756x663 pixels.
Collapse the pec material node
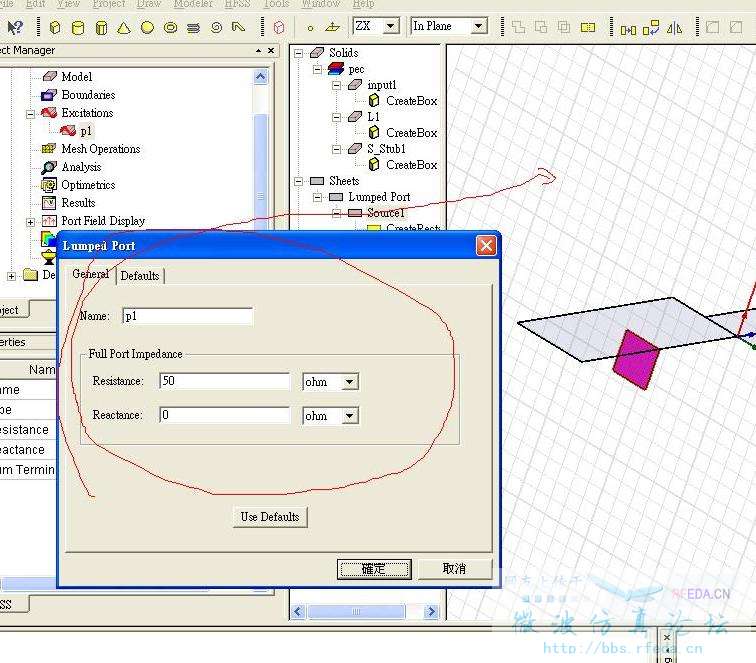317,70
